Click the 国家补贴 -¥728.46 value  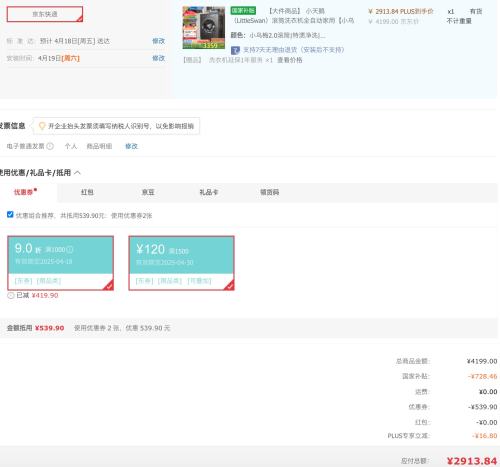click(482, 376)
